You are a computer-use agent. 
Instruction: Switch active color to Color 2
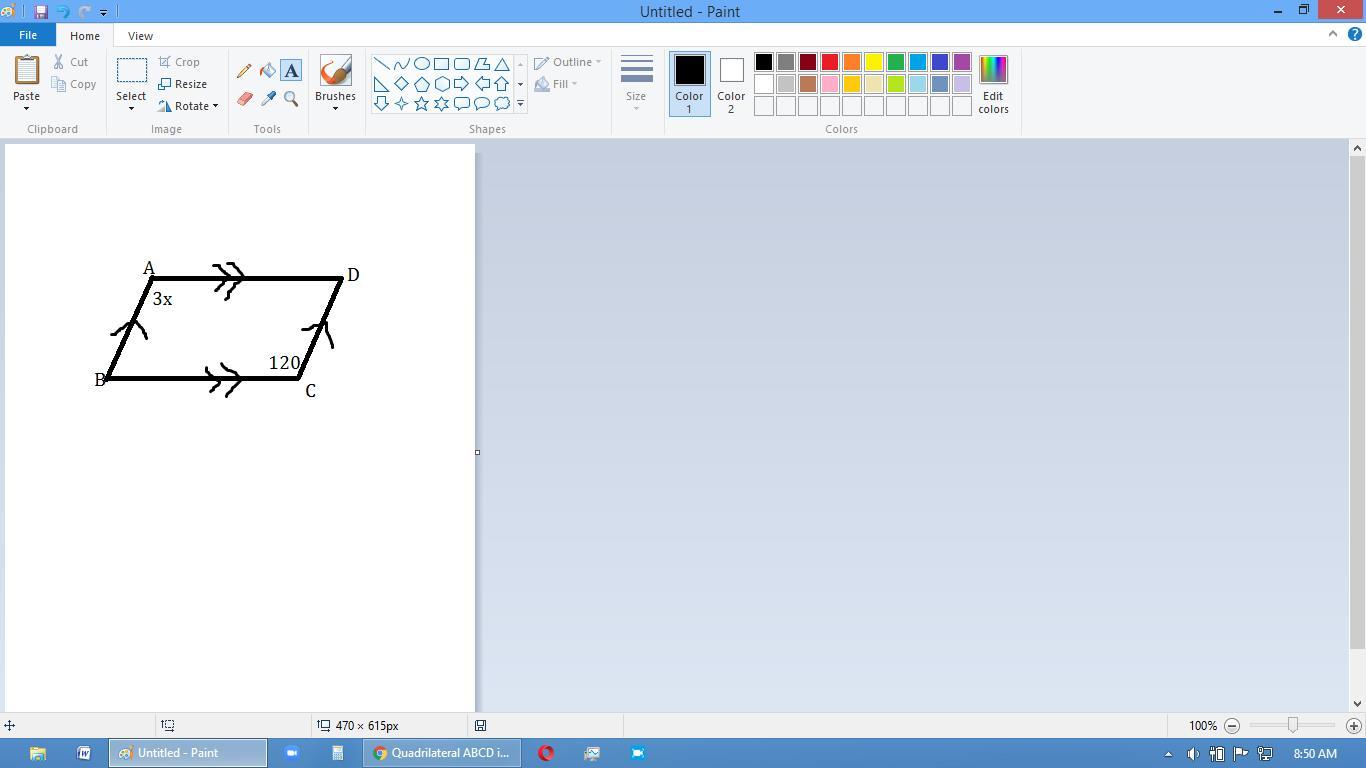[731, 83]
